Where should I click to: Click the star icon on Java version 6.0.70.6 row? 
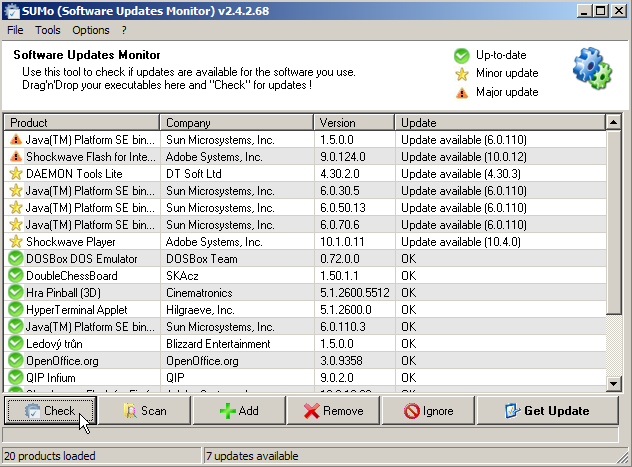coord(16,224)
